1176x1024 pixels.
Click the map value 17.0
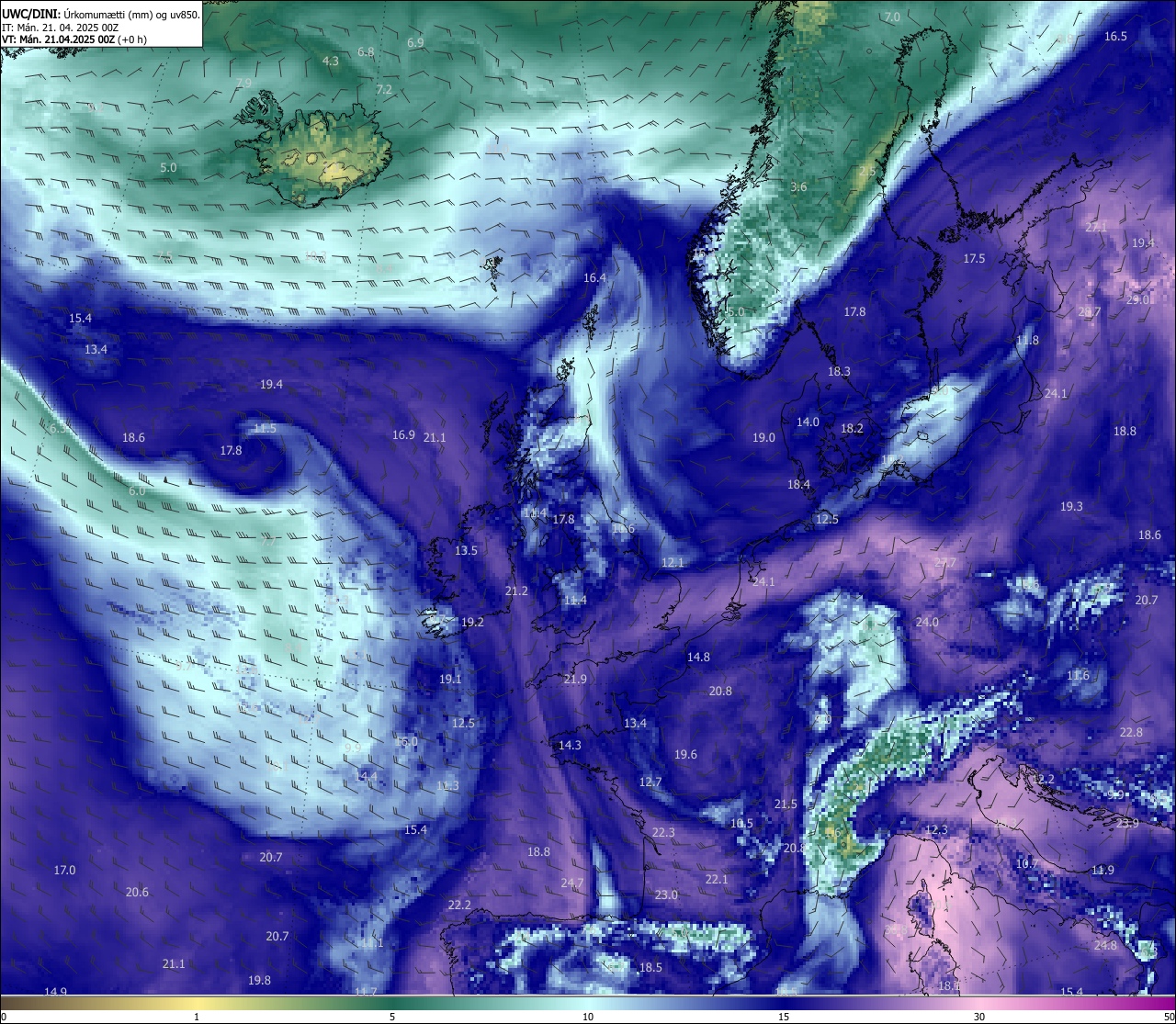[64, 870]
